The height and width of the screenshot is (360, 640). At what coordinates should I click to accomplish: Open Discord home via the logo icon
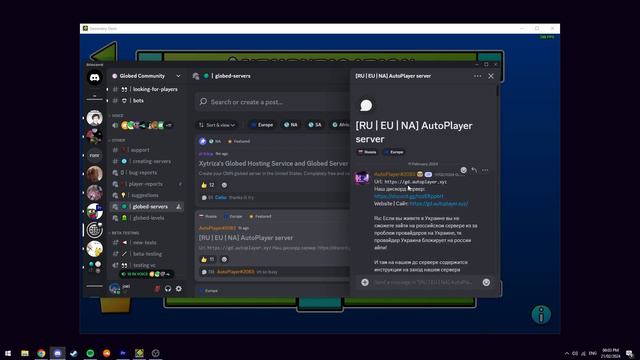[x=94, y=78]
